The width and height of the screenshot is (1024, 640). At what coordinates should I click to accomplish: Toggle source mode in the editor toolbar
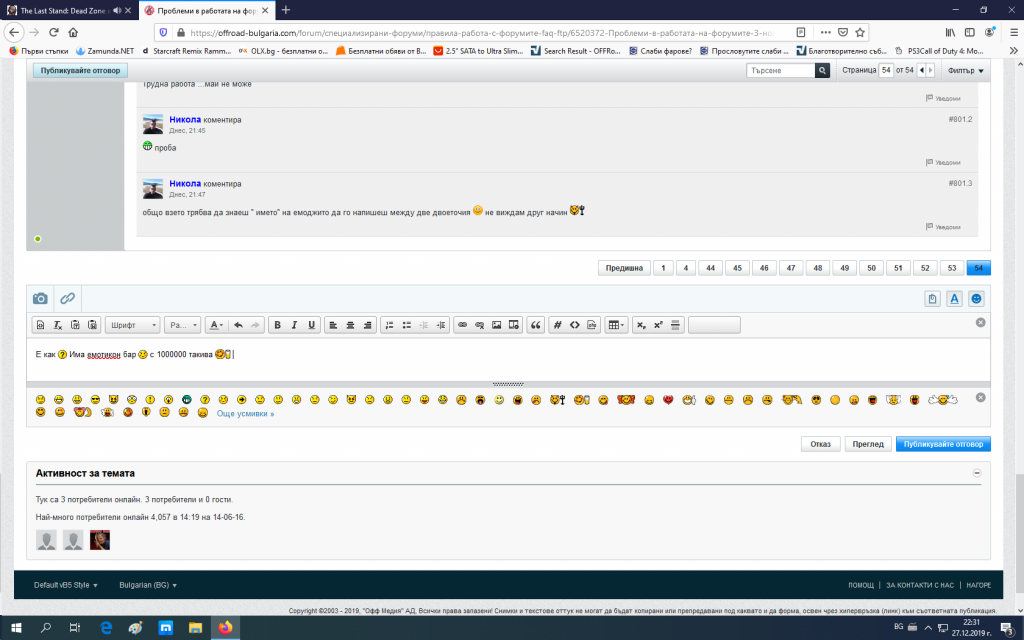(40, 325)
